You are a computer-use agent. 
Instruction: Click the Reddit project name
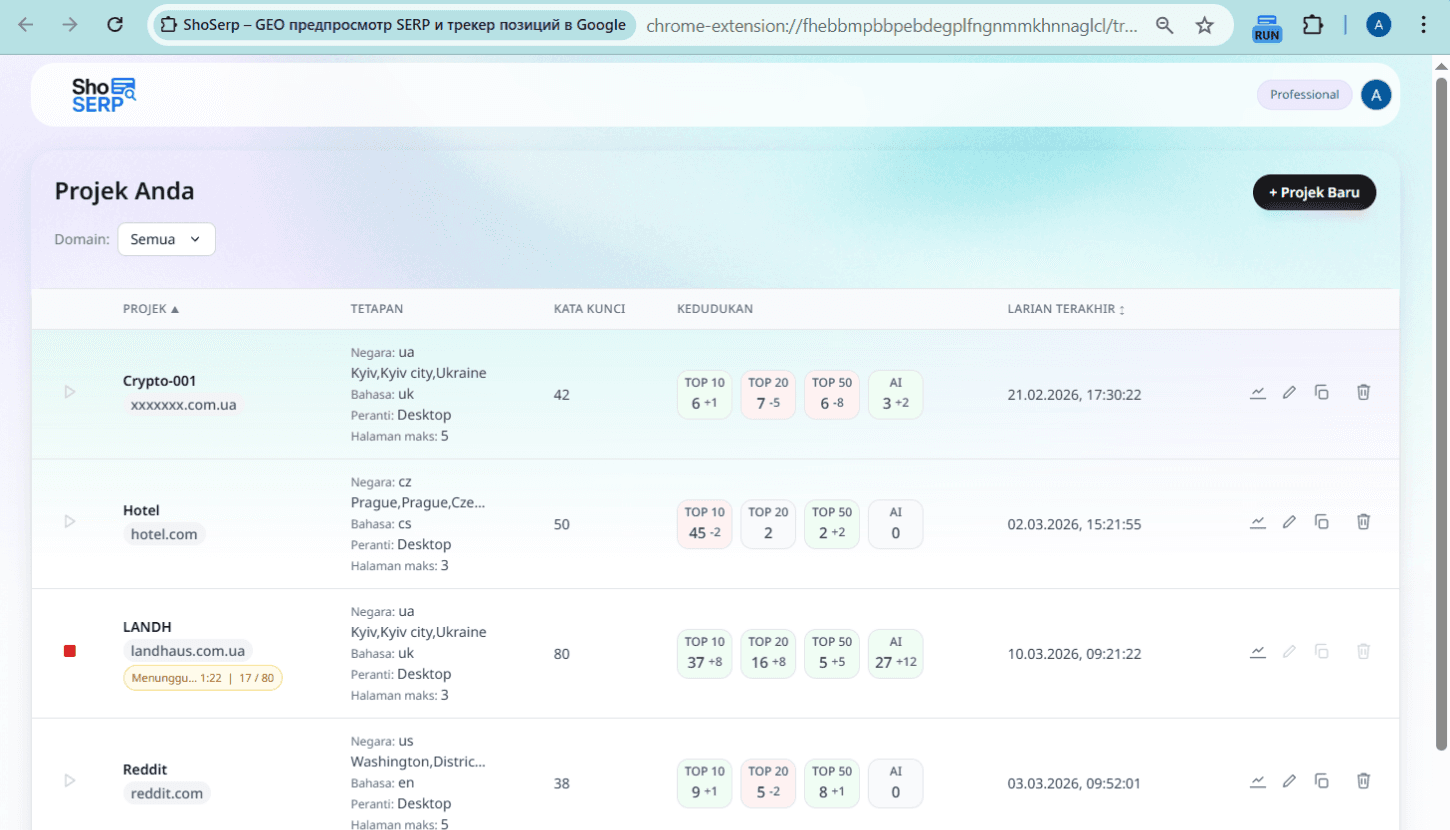point(145,769)
